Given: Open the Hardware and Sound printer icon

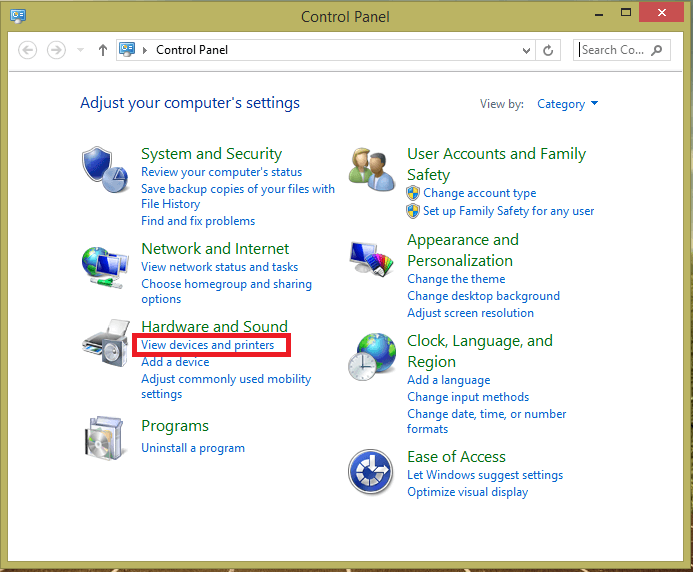Looking at the screenshot, I should point(106,343).
